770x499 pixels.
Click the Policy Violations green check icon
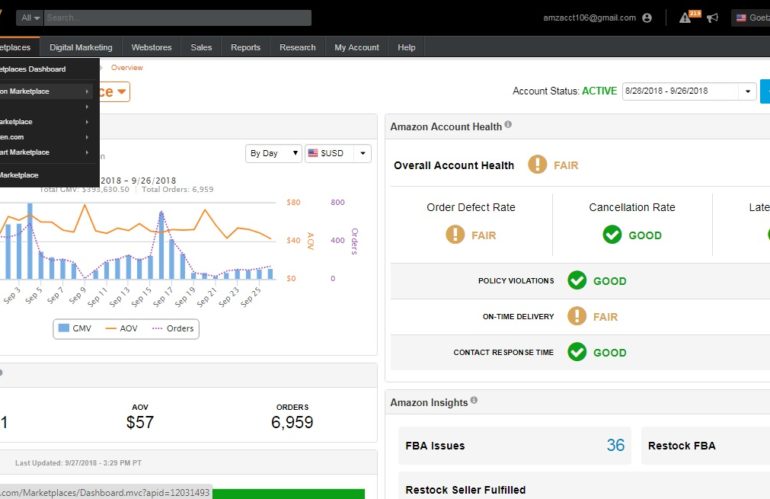click(x=577, y=280)
